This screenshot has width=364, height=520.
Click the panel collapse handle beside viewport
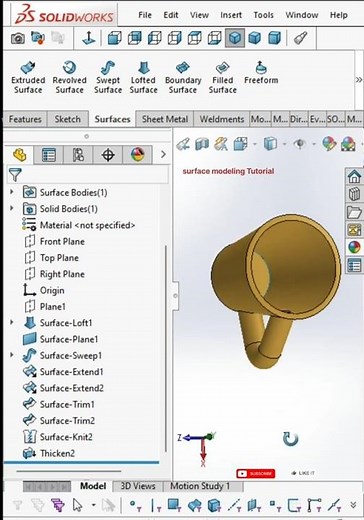tap(175, 295)
